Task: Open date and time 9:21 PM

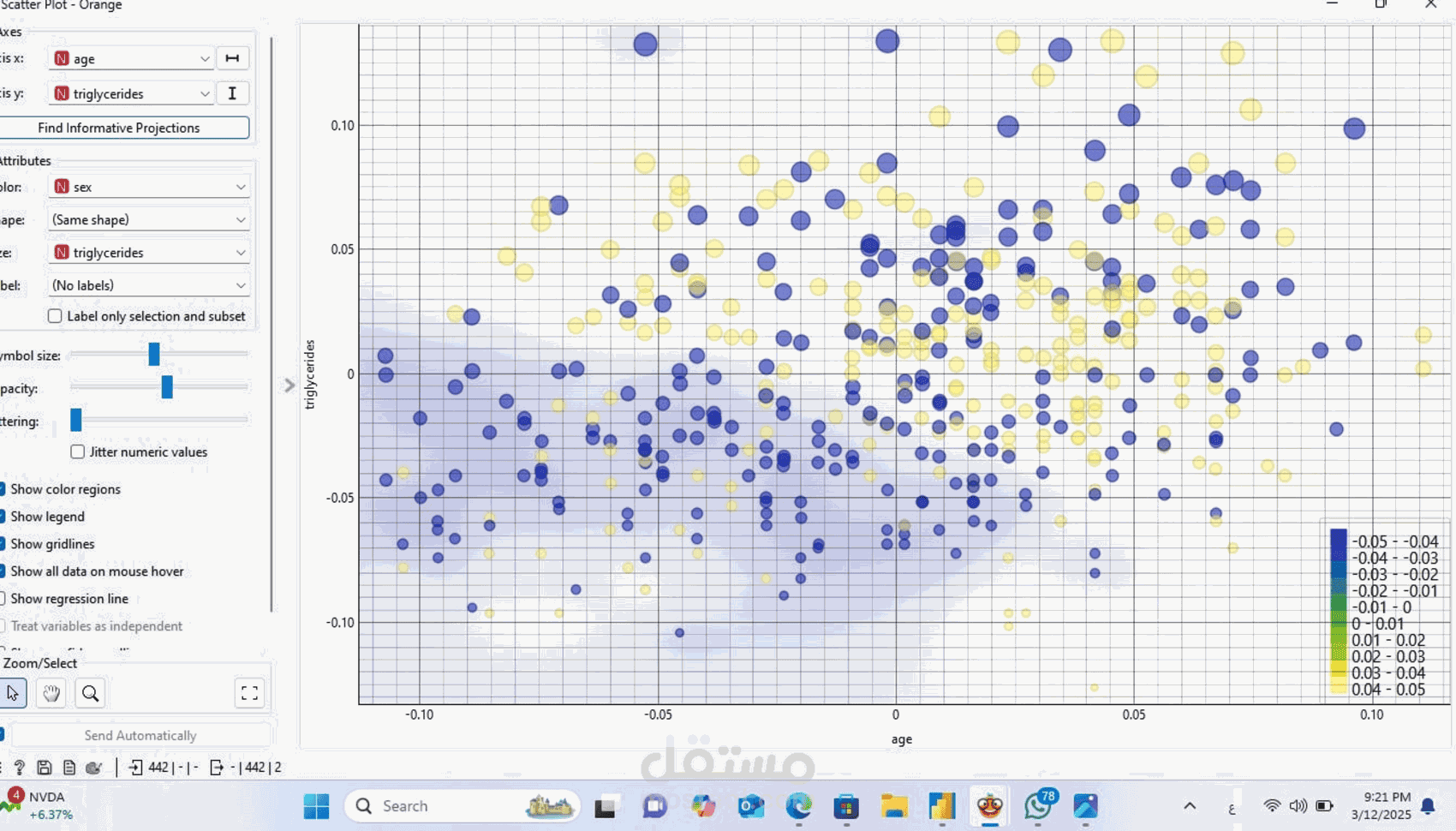Action: tap(1381, 806)
